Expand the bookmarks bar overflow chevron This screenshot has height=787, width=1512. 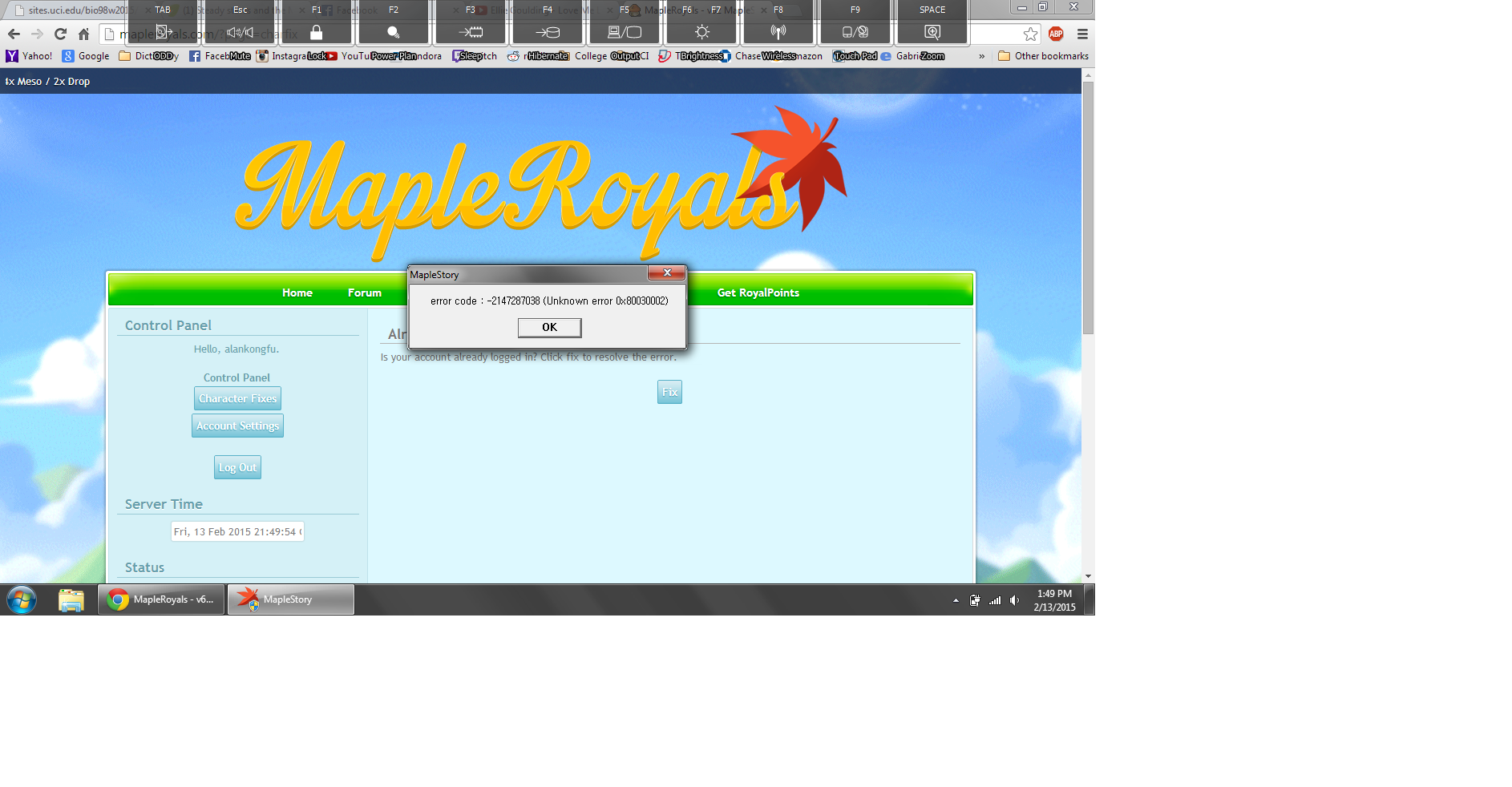[x=982, y=56]
